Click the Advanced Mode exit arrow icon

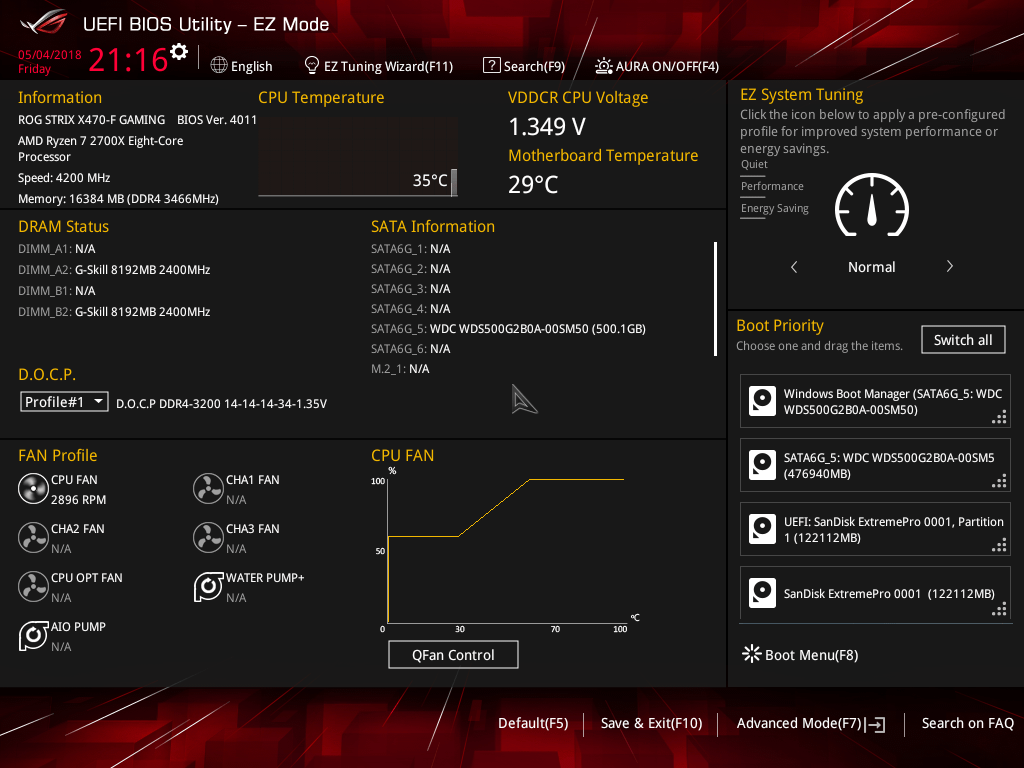(876, 724)
